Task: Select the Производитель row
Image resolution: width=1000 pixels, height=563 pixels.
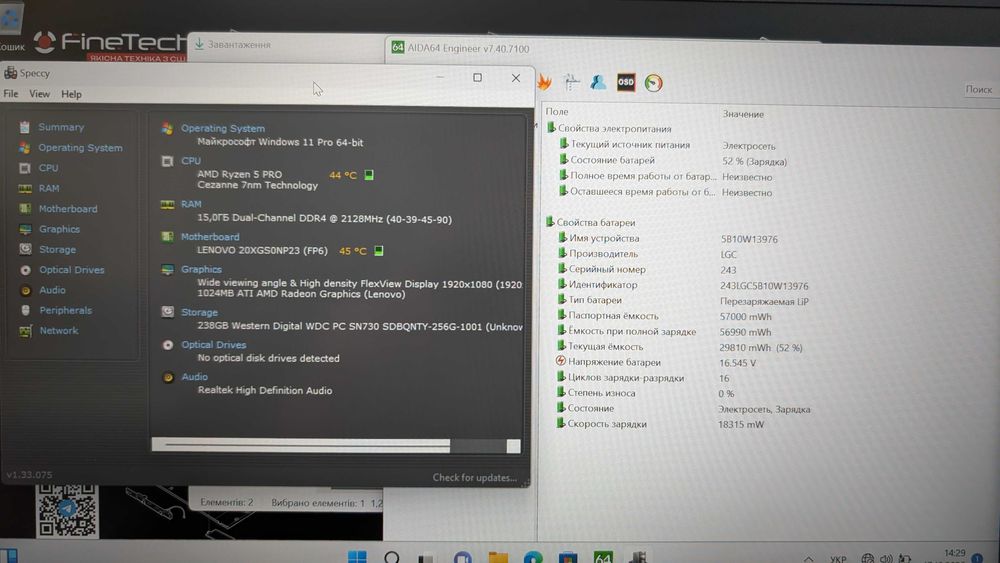Action: tap(647, 254)
